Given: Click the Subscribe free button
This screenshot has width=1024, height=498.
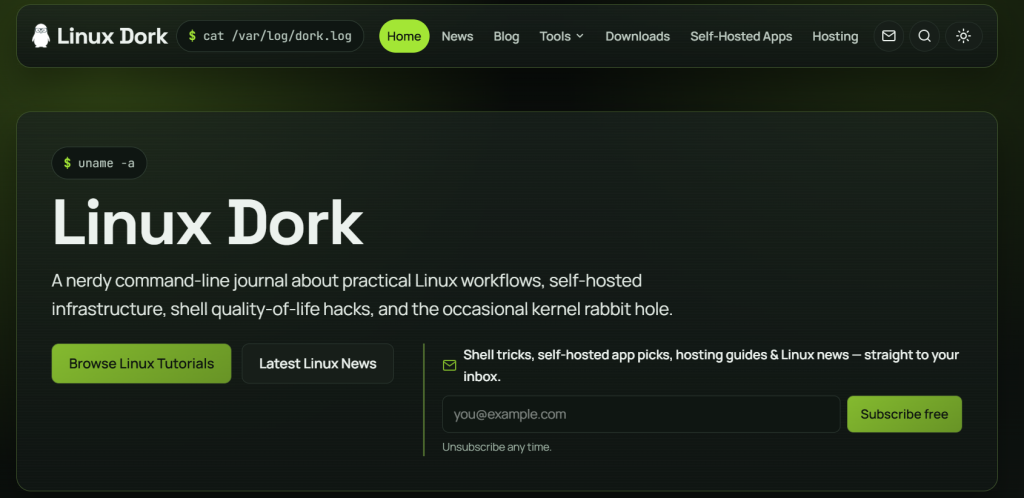Looking at the screenshot, I should [904, 414].
